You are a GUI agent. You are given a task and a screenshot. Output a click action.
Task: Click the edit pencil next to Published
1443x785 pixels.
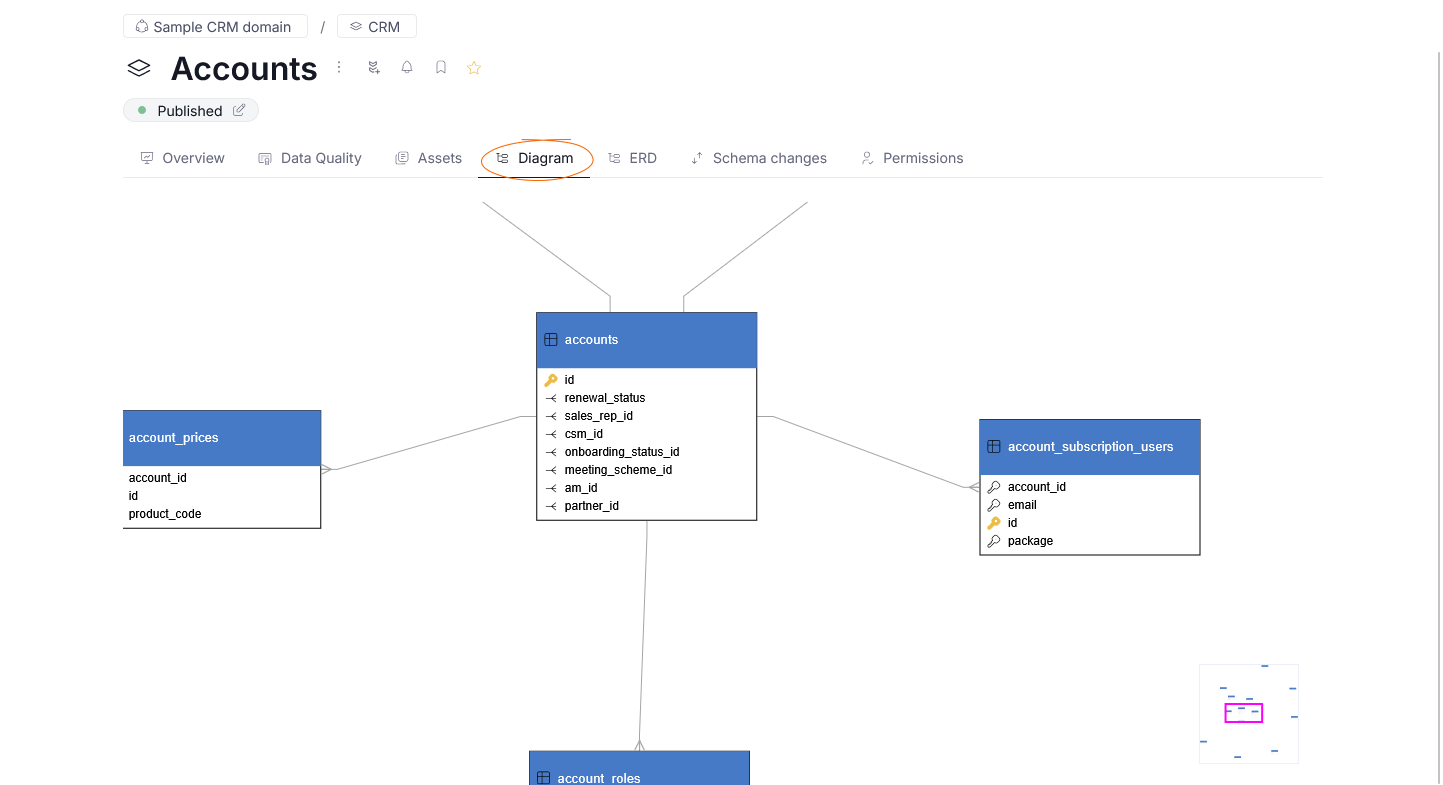coord(237,110)
